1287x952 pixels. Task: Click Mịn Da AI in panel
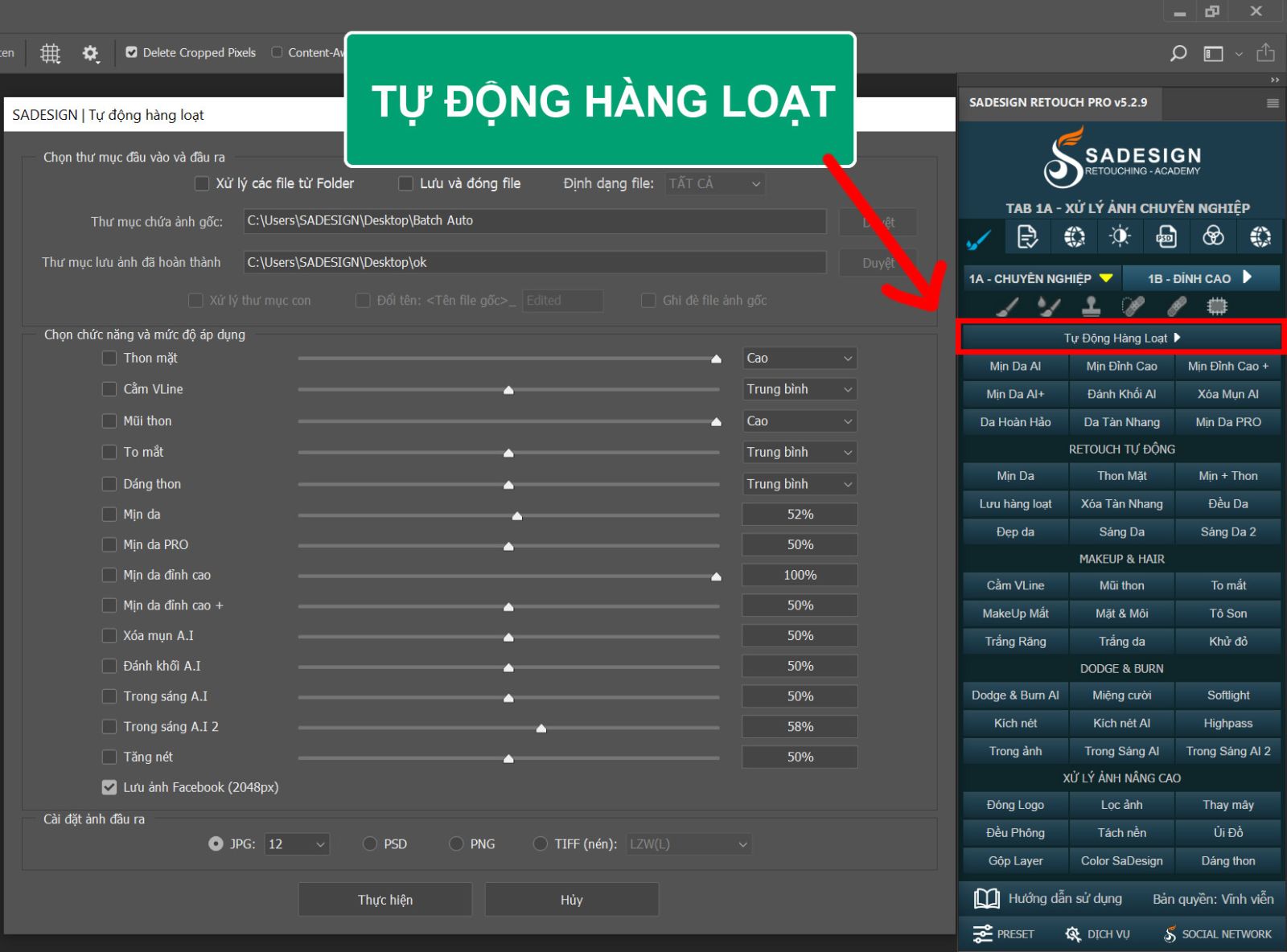(1015, 366)
